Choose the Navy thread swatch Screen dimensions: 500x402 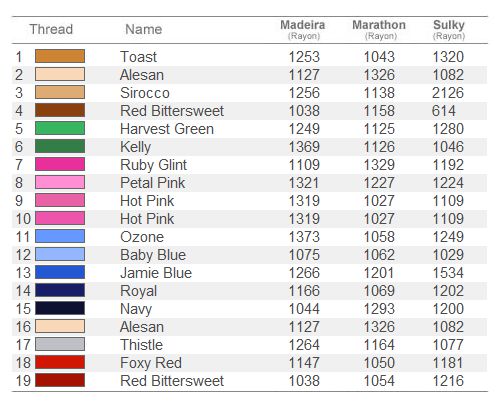click(x=60, y=308)
